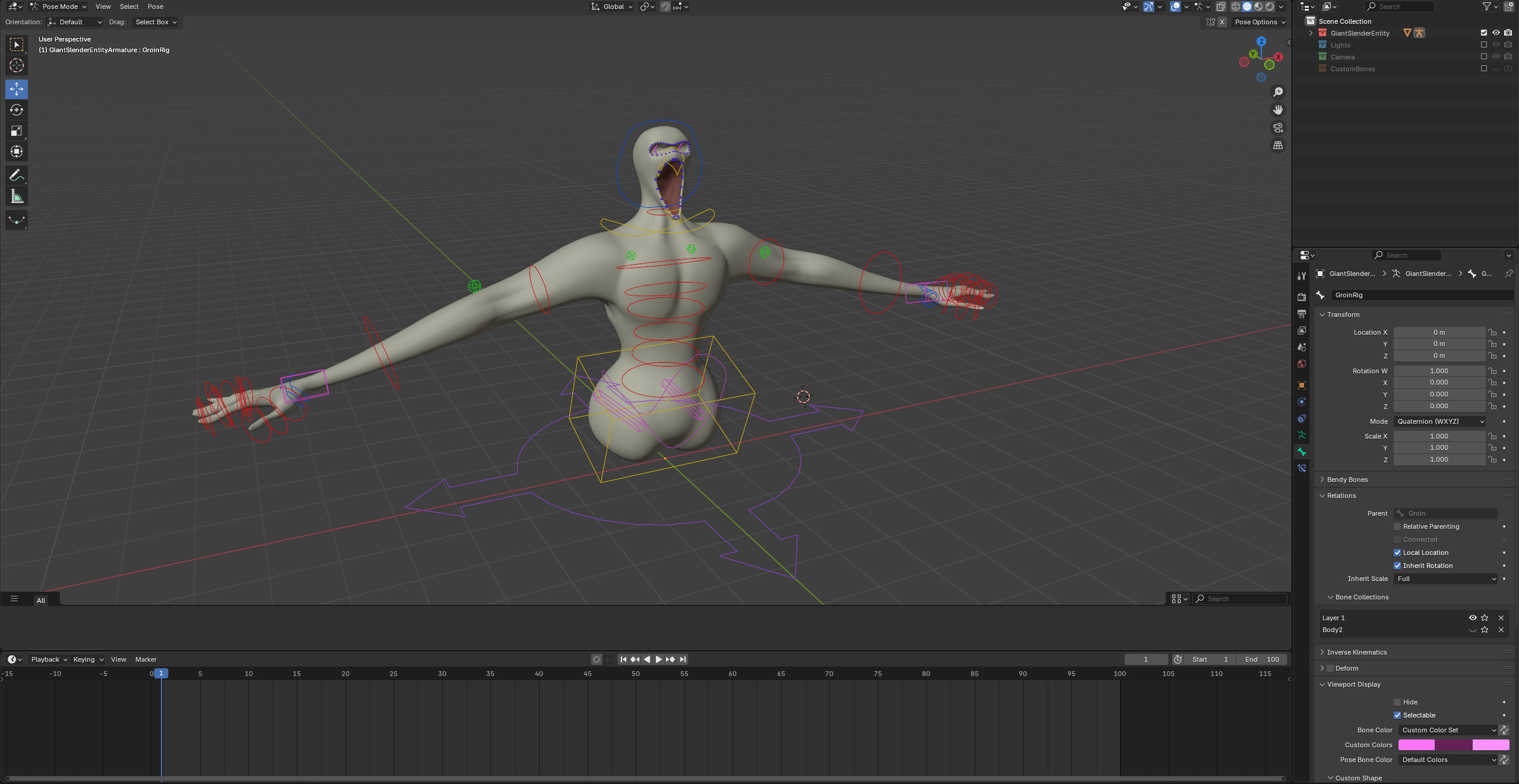This screenshot has width=1519, height=784.
Task: Toggle X-ray display in viewport header
Action: click(x=1220, y=7)
